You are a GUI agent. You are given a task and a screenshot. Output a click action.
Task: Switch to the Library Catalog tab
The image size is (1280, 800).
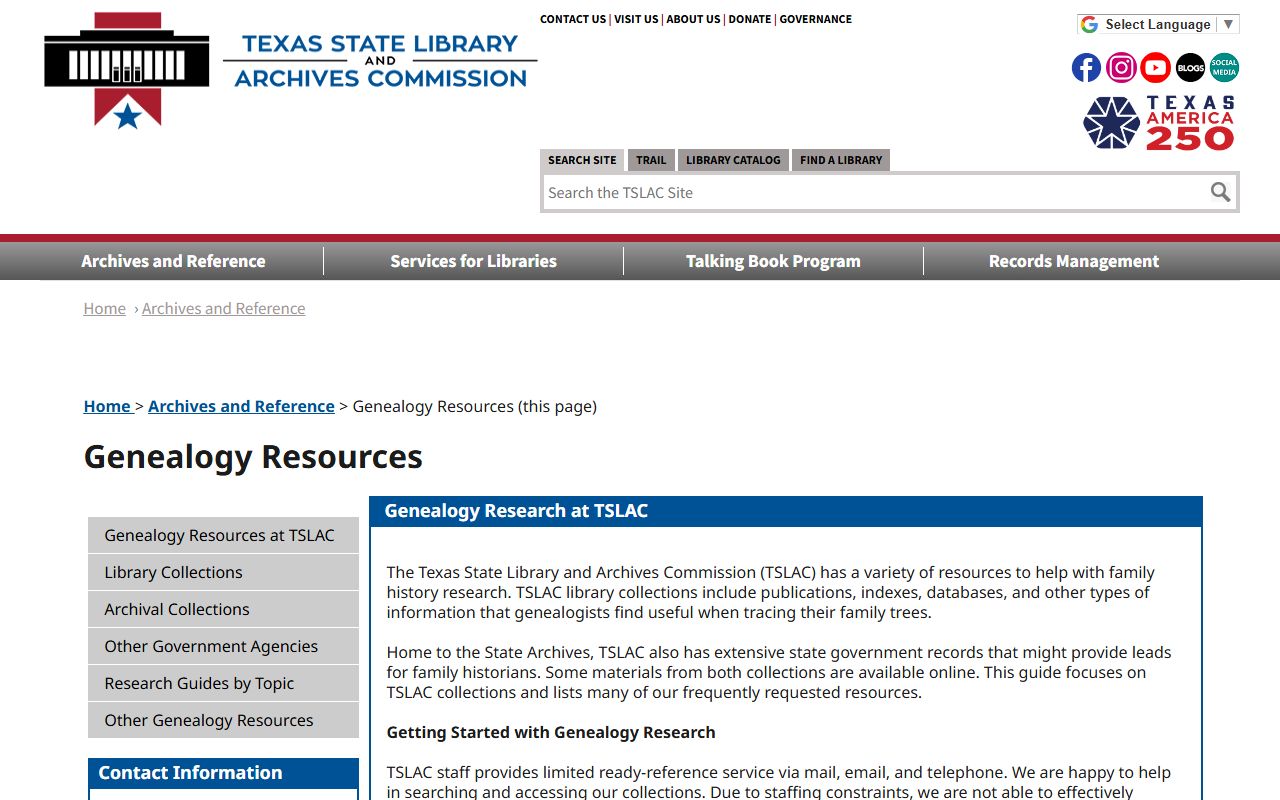point(733,160)
